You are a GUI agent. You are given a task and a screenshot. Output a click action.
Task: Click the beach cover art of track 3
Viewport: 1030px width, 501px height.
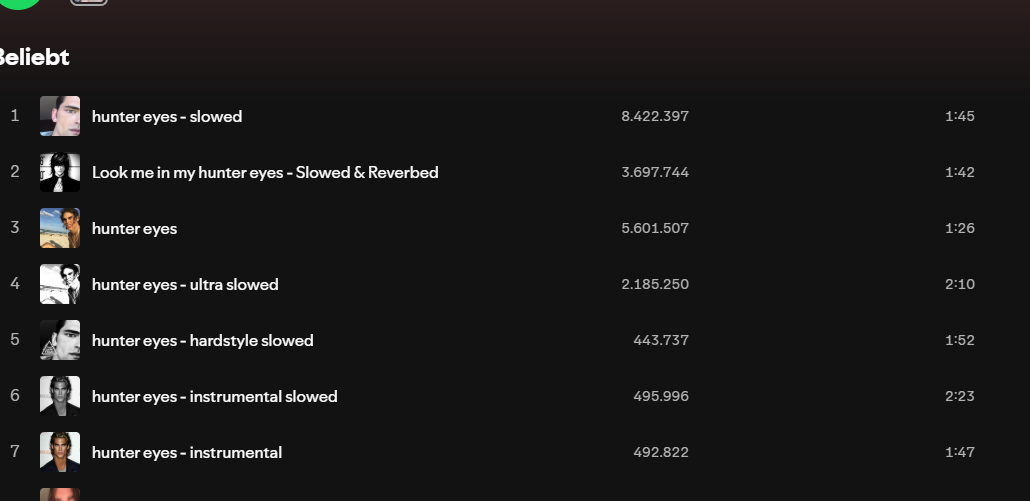point(60,228)
